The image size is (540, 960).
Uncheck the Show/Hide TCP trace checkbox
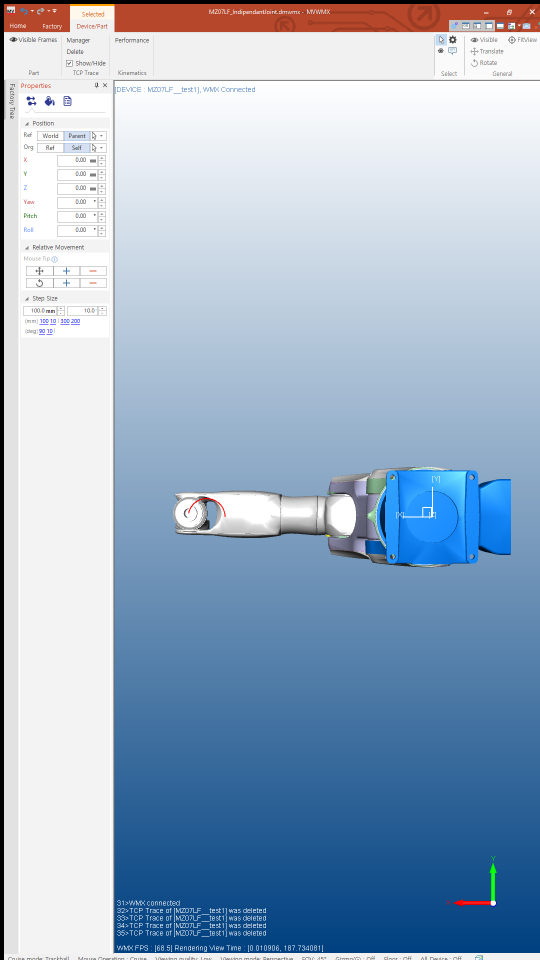69,63
